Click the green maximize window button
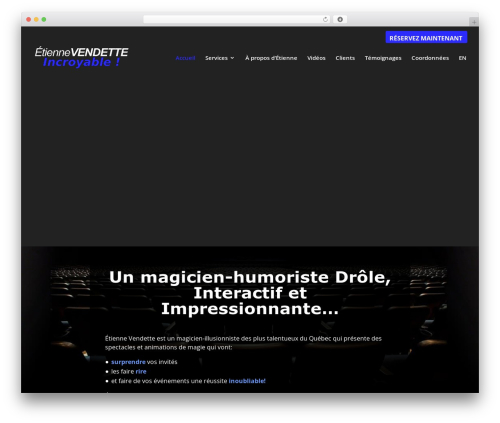The image size is (500, 423). point(44,19)
